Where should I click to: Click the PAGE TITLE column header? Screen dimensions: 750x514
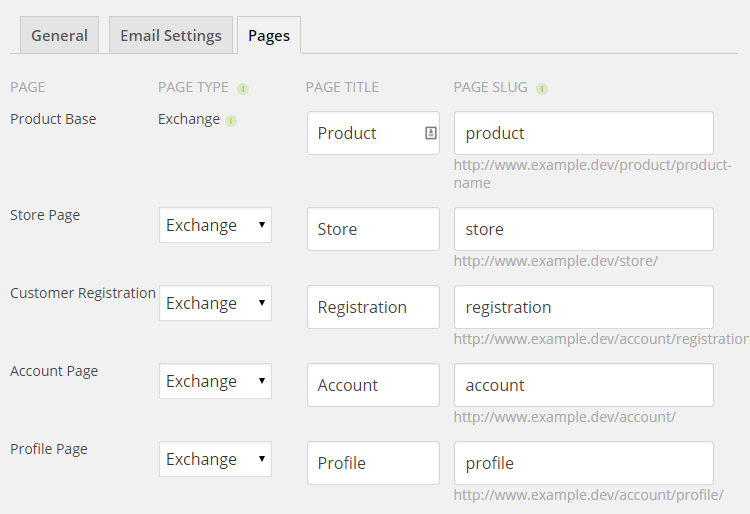342,87
